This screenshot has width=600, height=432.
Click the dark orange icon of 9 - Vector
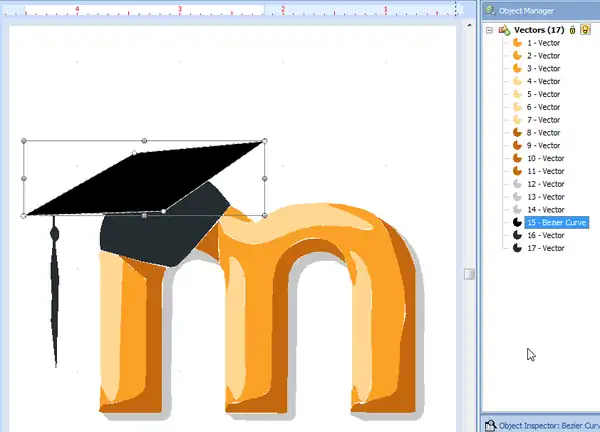pyautogui.click(x=517, y=146)
